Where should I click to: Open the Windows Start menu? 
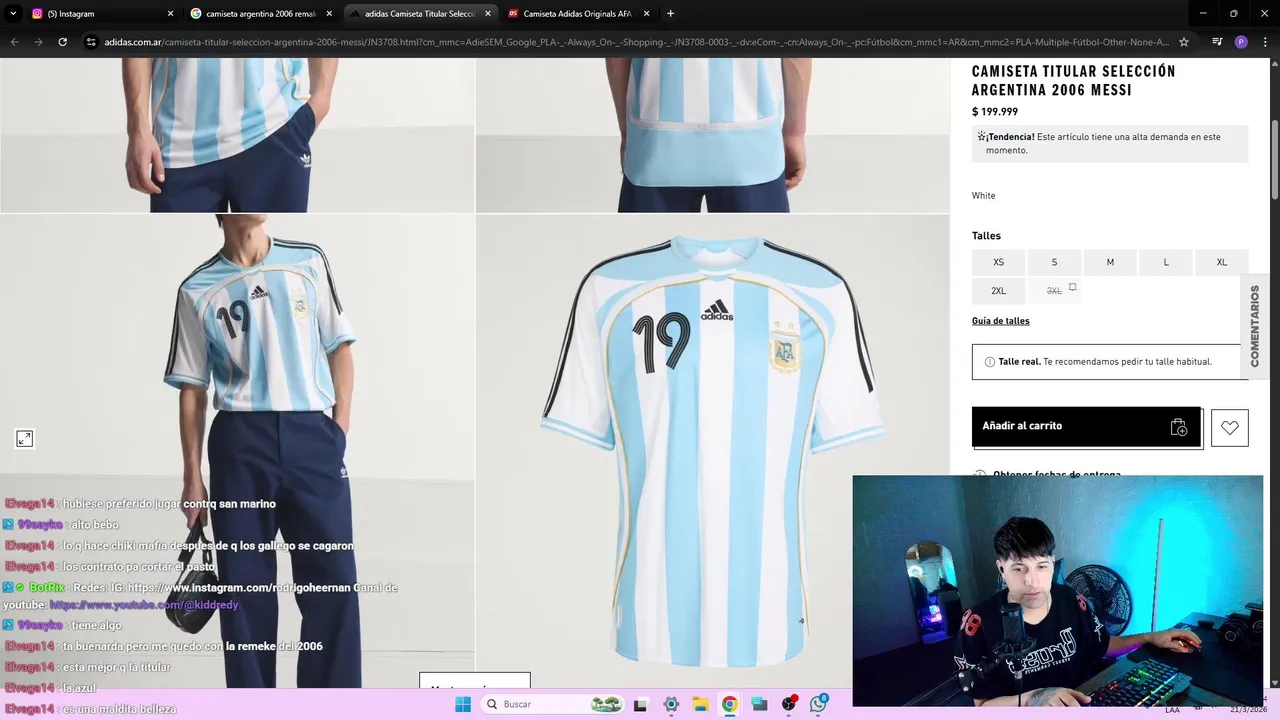pyautogui.click(x=462, y=704)
